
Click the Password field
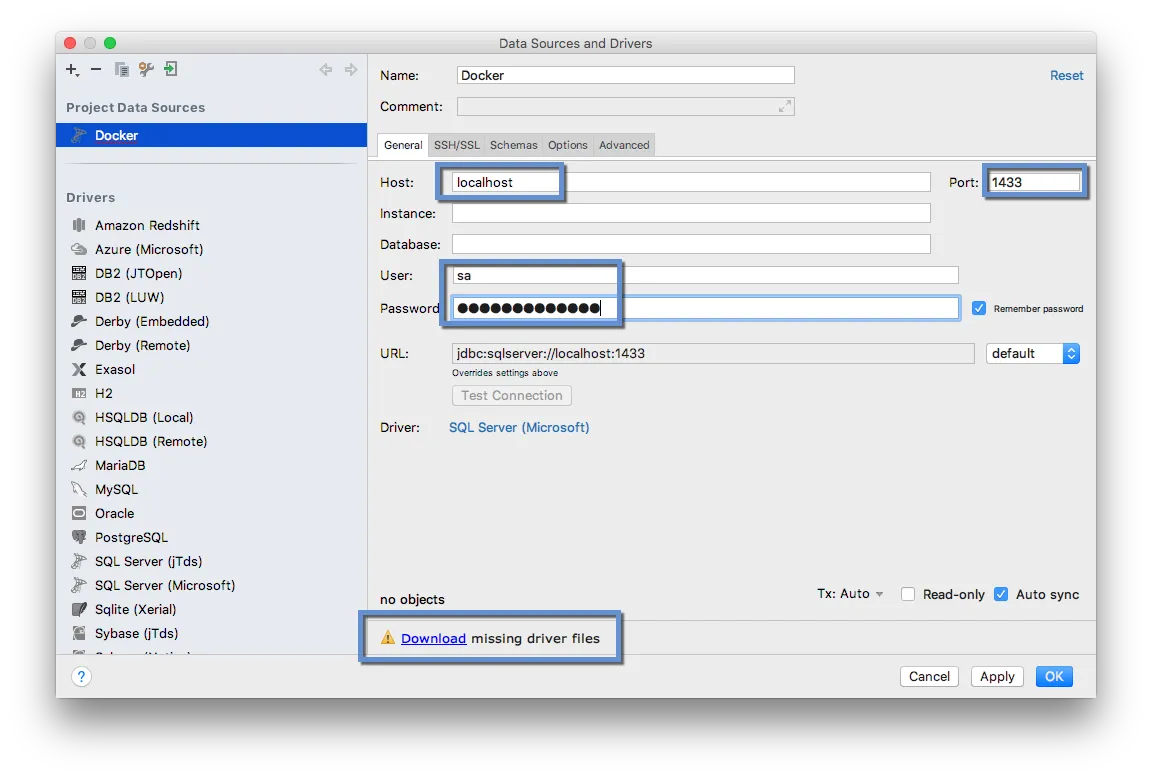(705, 308)
